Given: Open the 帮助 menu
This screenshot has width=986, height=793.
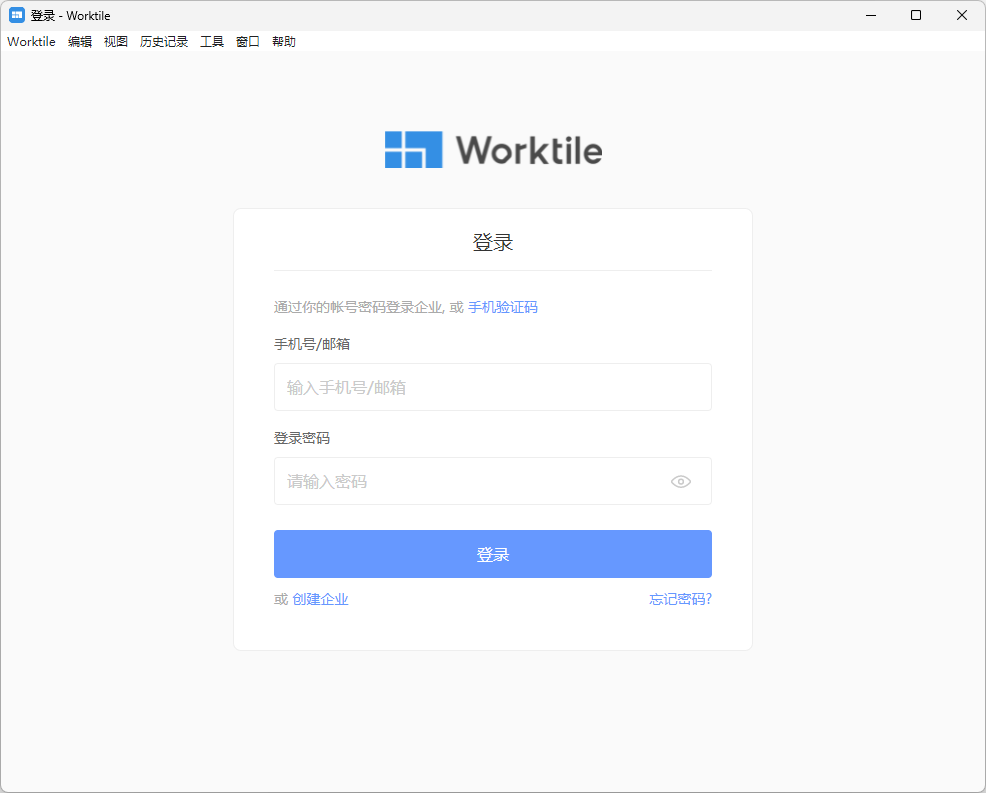Looking at the screenshot, I should click(283, 41).
